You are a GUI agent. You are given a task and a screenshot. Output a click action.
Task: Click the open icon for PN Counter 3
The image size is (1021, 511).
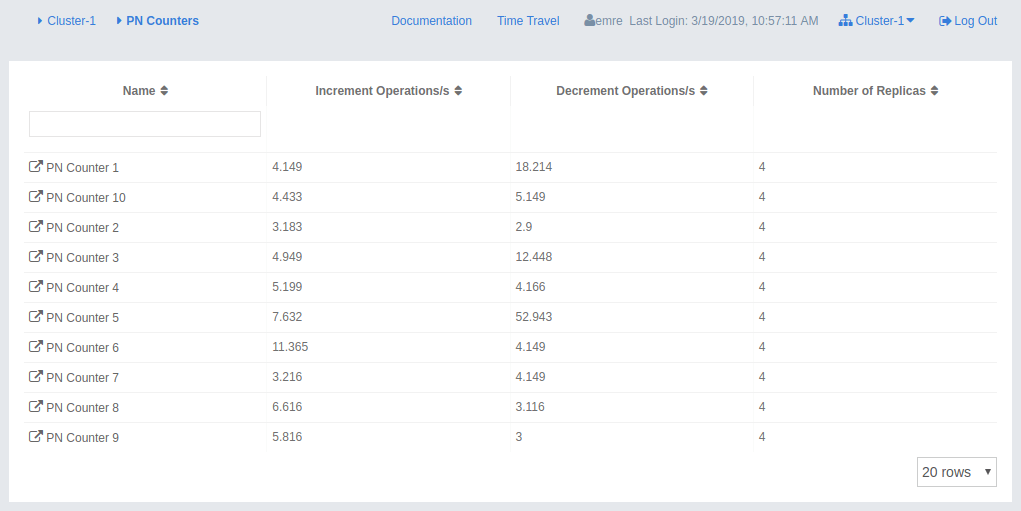coord(36,257)
